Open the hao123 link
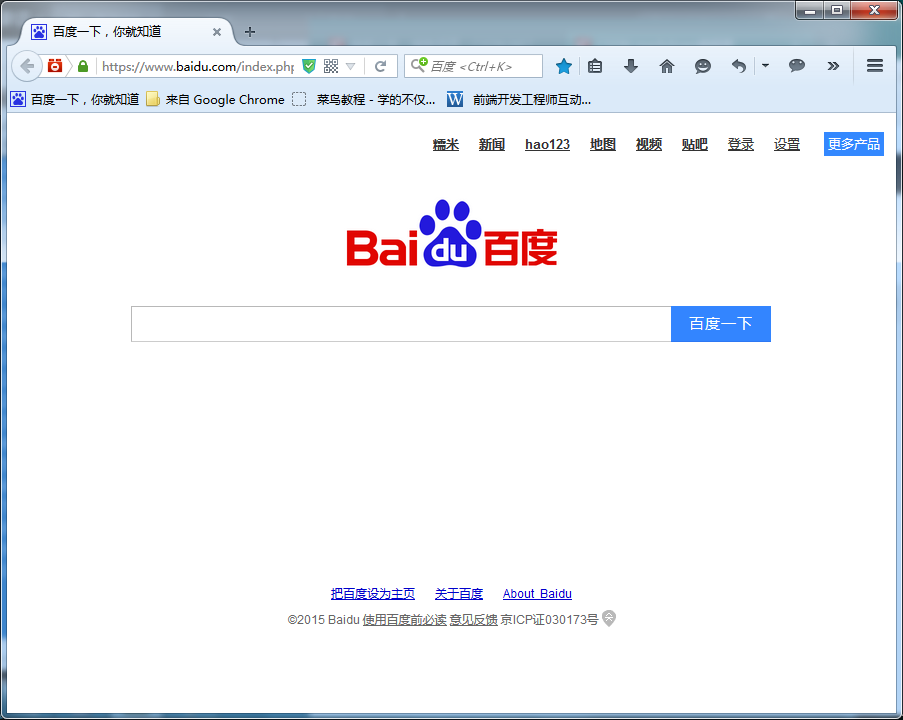The image size is (903, 720). pyautogui.click(x=548, y=145)
